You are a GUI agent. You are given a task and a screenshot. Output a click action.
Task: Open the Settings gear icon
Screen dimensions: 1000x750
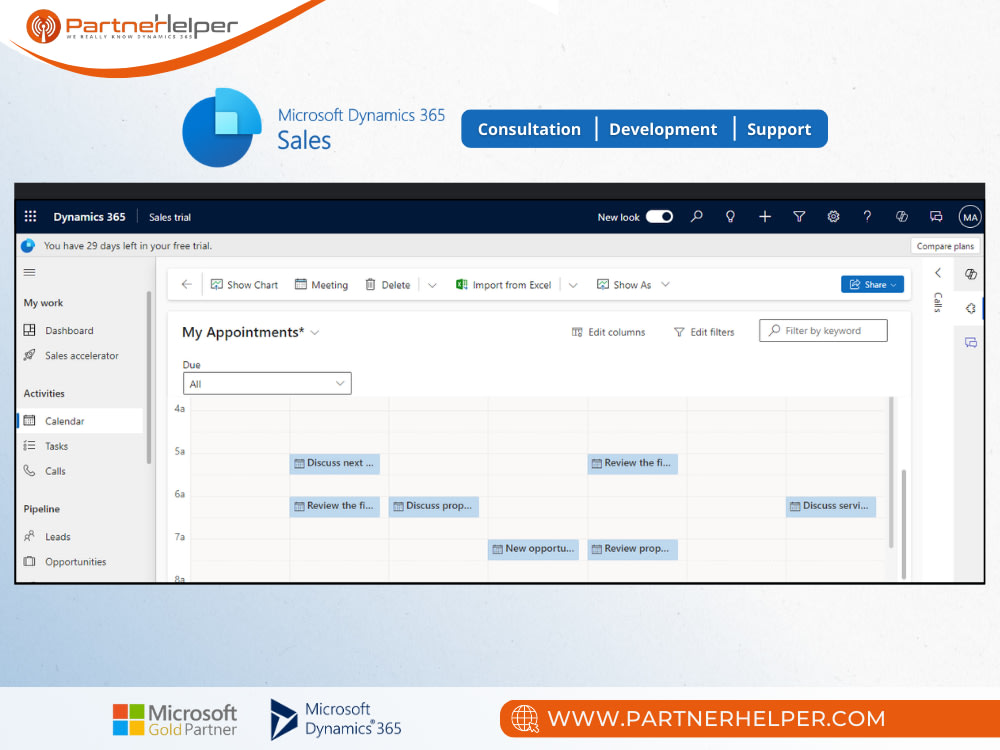click(833, 216)
